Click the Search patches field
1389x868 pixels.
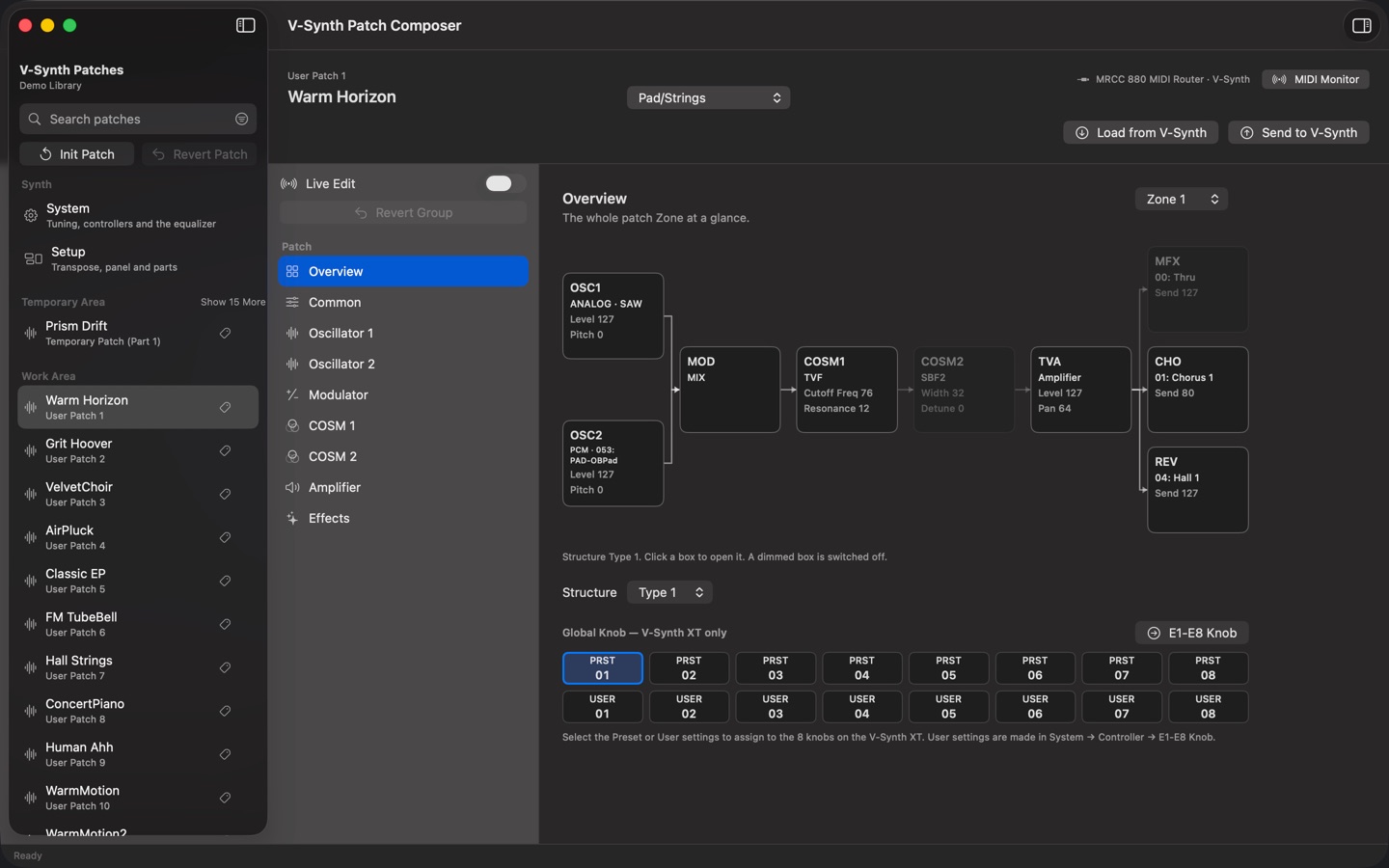(x=138, y=119)
